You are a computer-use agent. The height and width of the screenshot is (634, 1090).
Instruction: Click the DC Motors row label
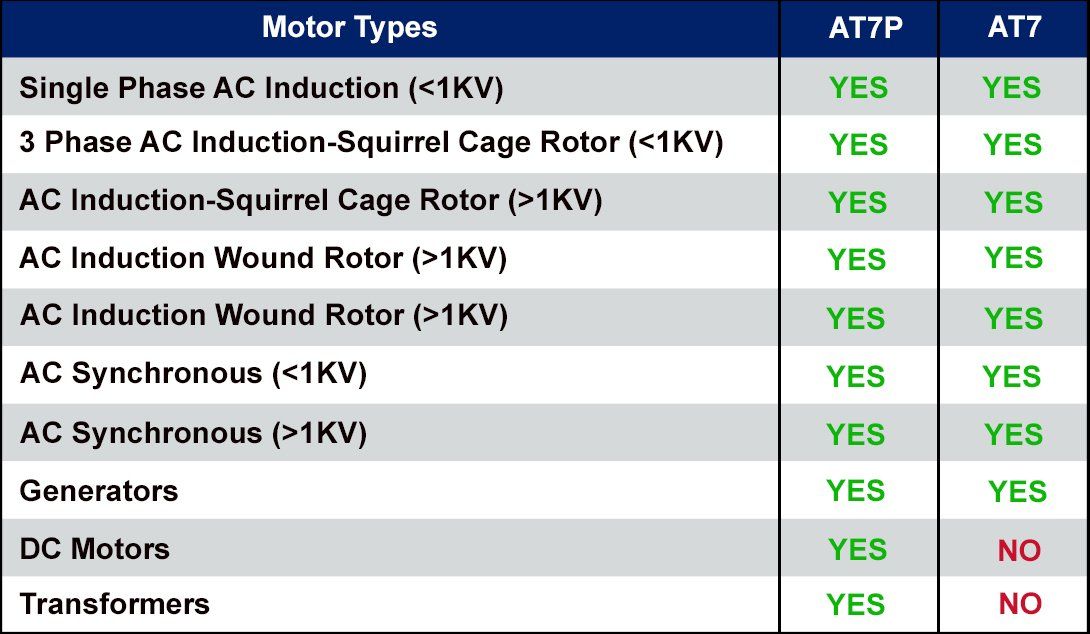(95, 549)
